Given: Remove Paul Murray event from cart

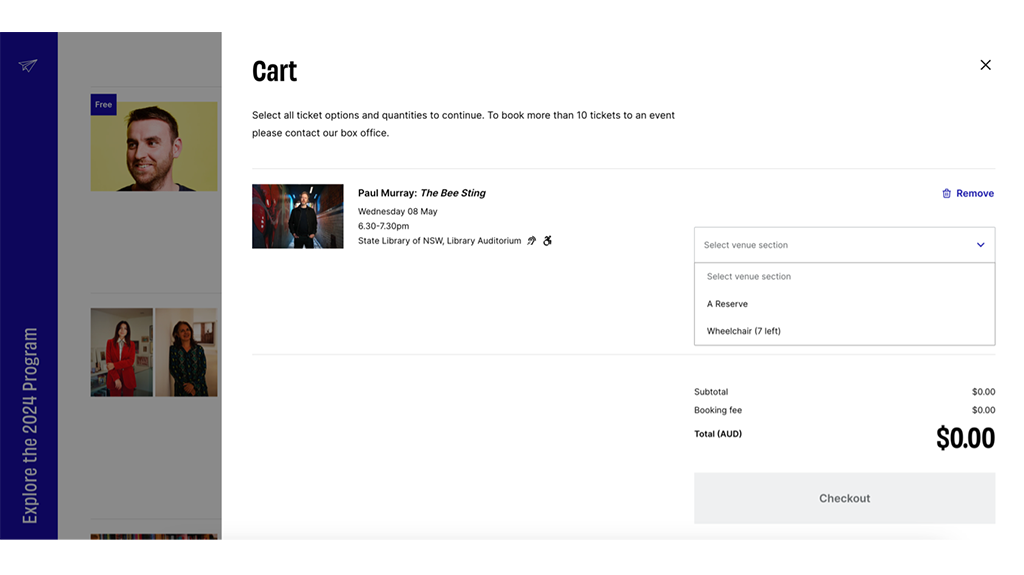Looking at the screenshot, I should tap(974, 194).
